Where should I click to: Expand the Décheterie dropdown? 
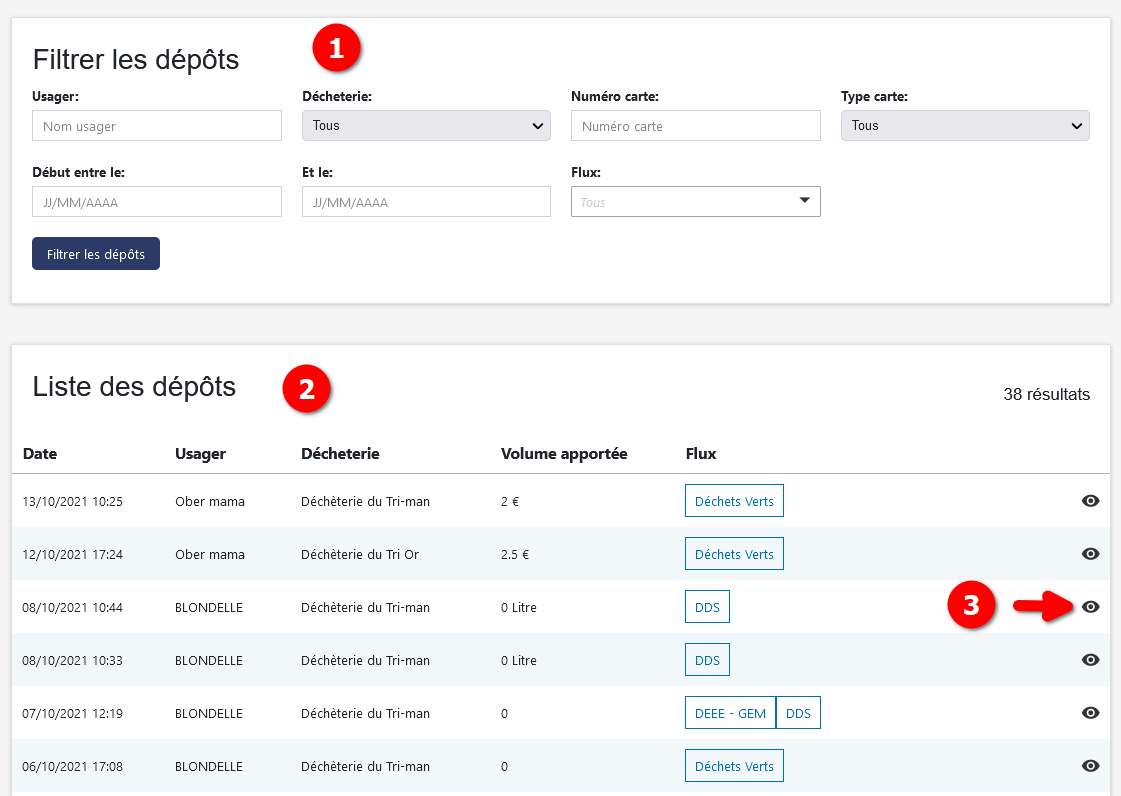coord(426,125)
